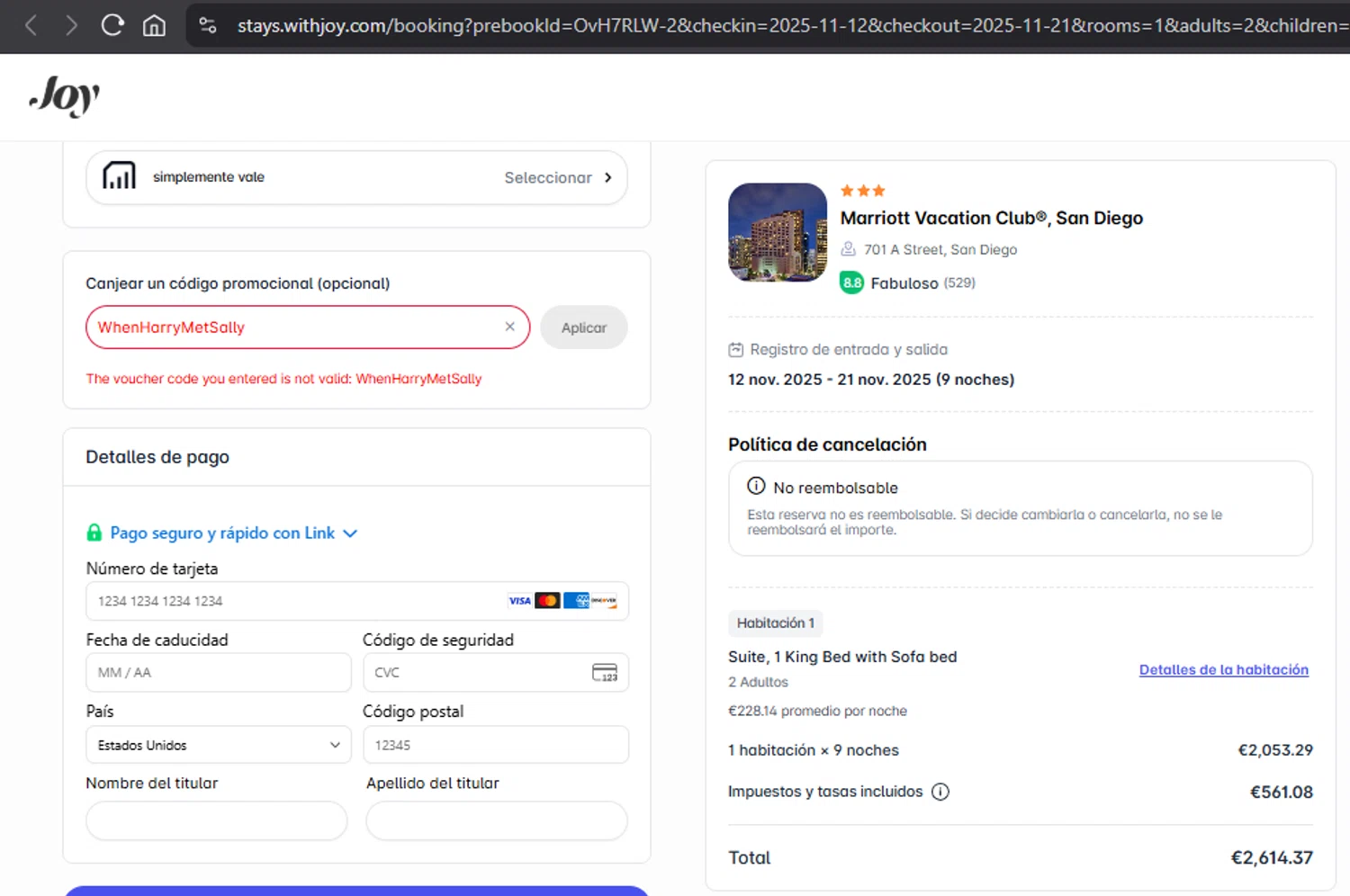View site information icon in address bar
Viewport: 1350px width, 896px height.
tap(208, 25)
